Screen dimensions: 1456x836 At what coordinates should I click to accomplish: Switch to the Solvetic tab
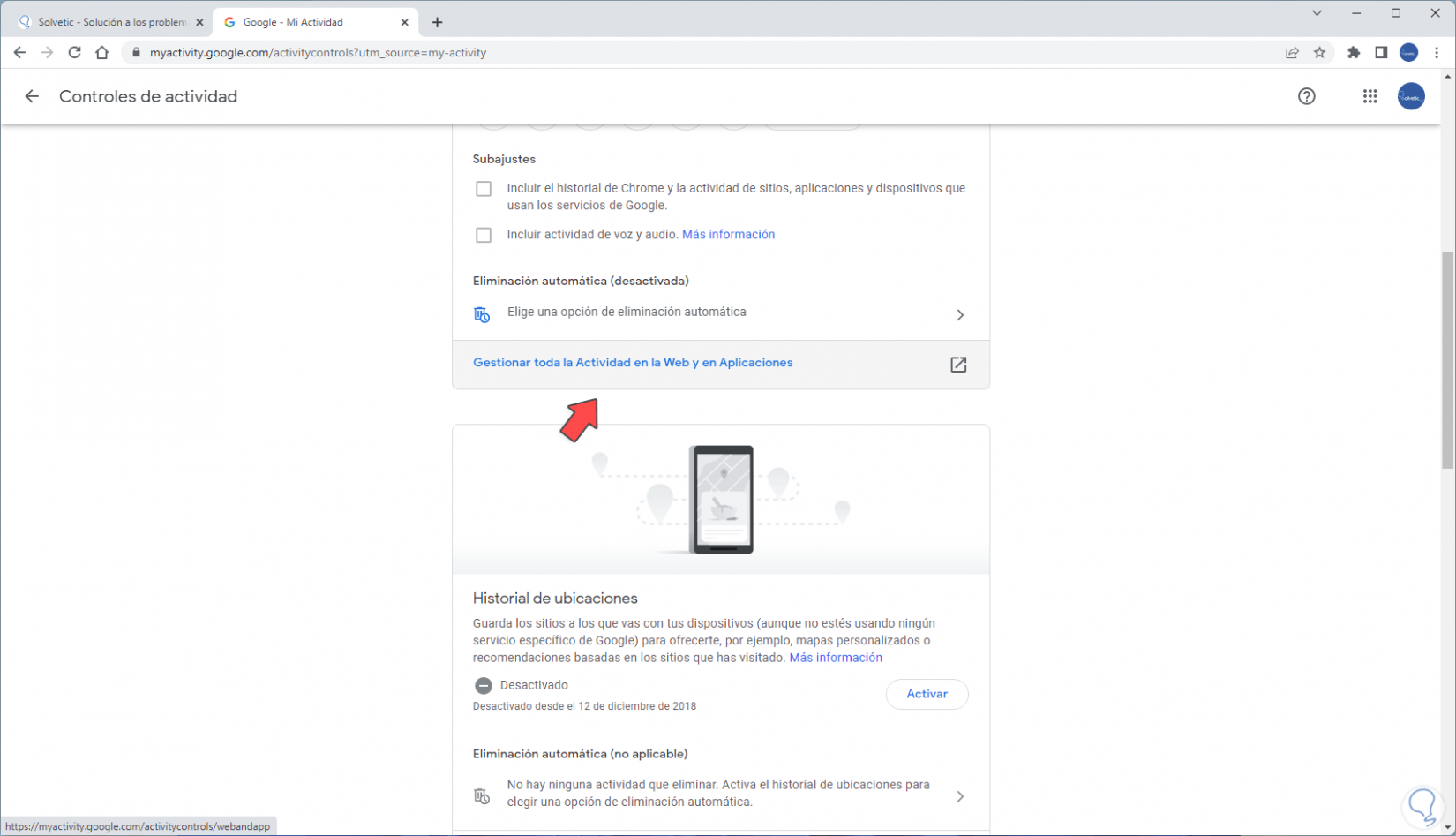coord(109,22)
